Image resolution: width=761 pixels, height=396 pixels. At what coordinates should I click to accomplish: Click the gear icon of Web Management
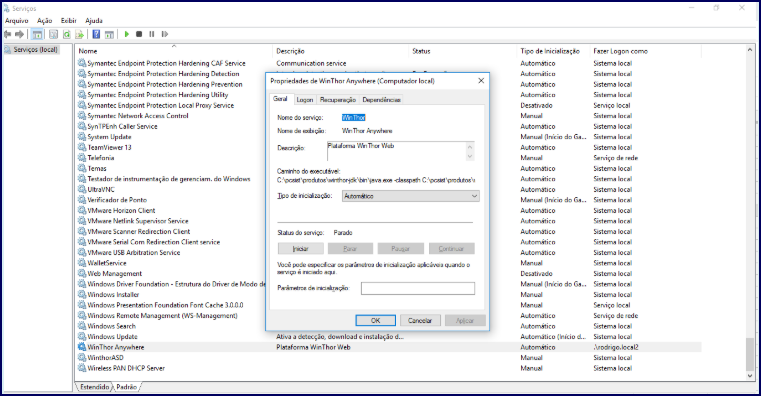tap(82, 273)
